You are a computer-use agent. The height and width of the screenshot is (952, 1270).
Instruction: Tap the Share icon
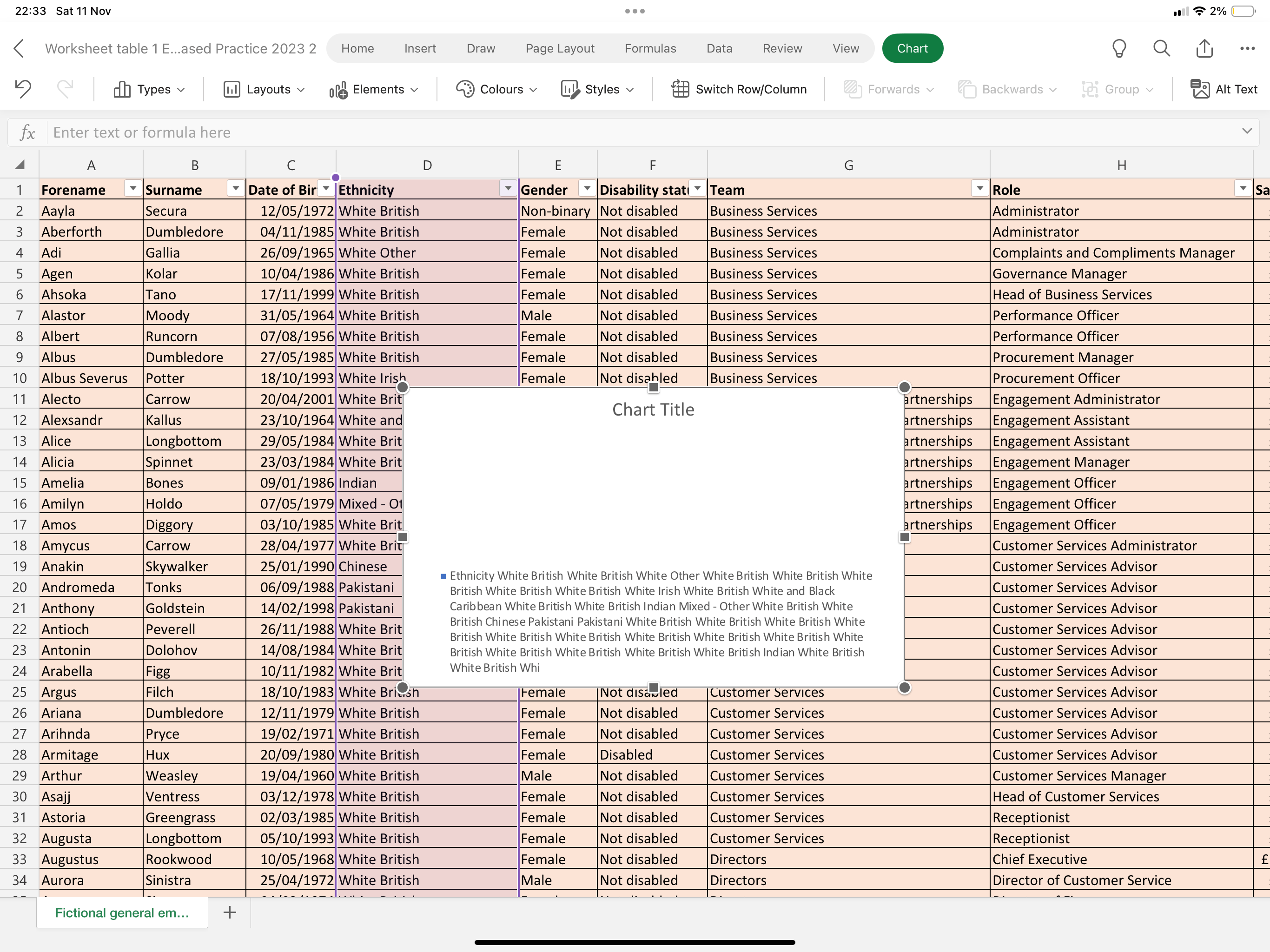1204,48
